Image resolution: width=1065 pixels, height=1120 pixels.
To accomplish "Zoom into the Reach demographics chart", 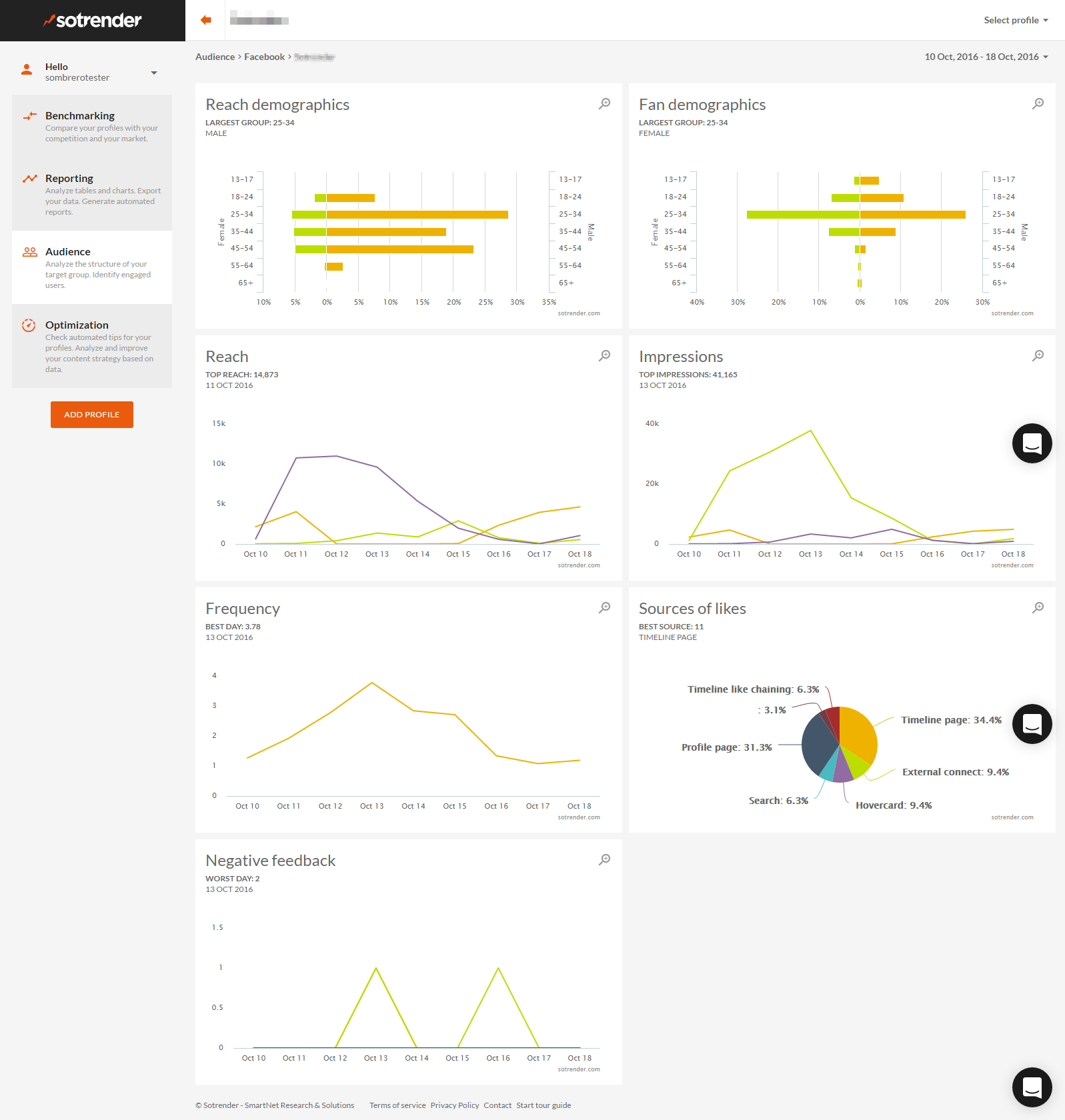I will pos(604,103).
